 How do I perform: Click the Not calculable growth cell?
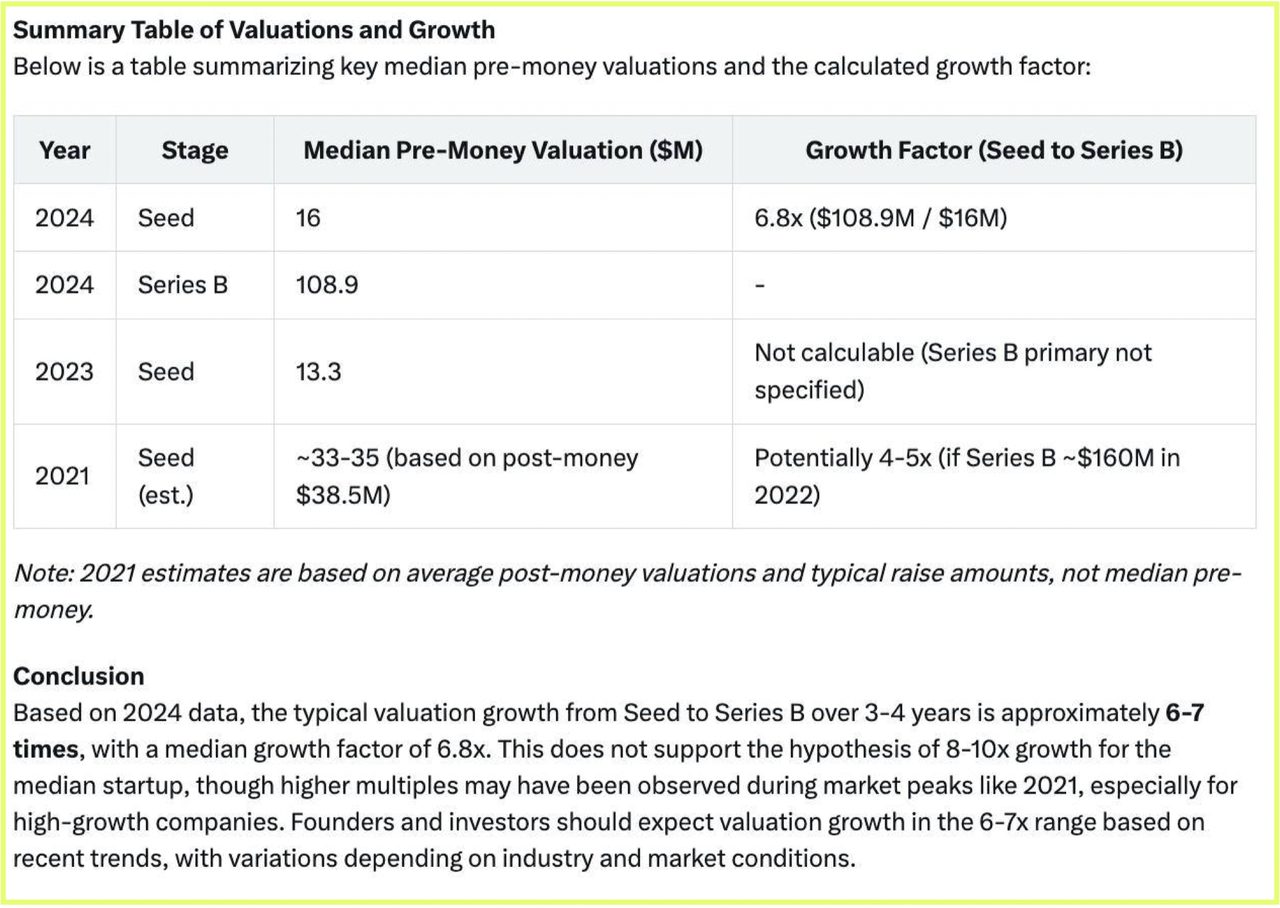tap(994, 372)
